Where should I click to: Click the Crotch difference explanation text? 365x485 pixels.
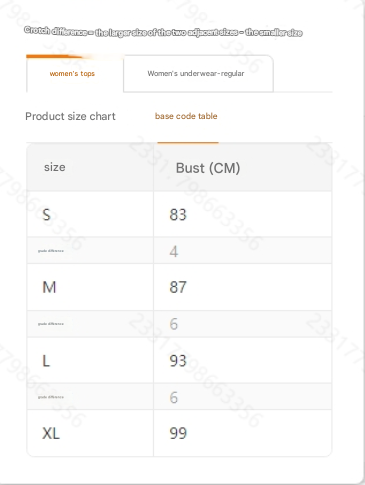[163, 32]
